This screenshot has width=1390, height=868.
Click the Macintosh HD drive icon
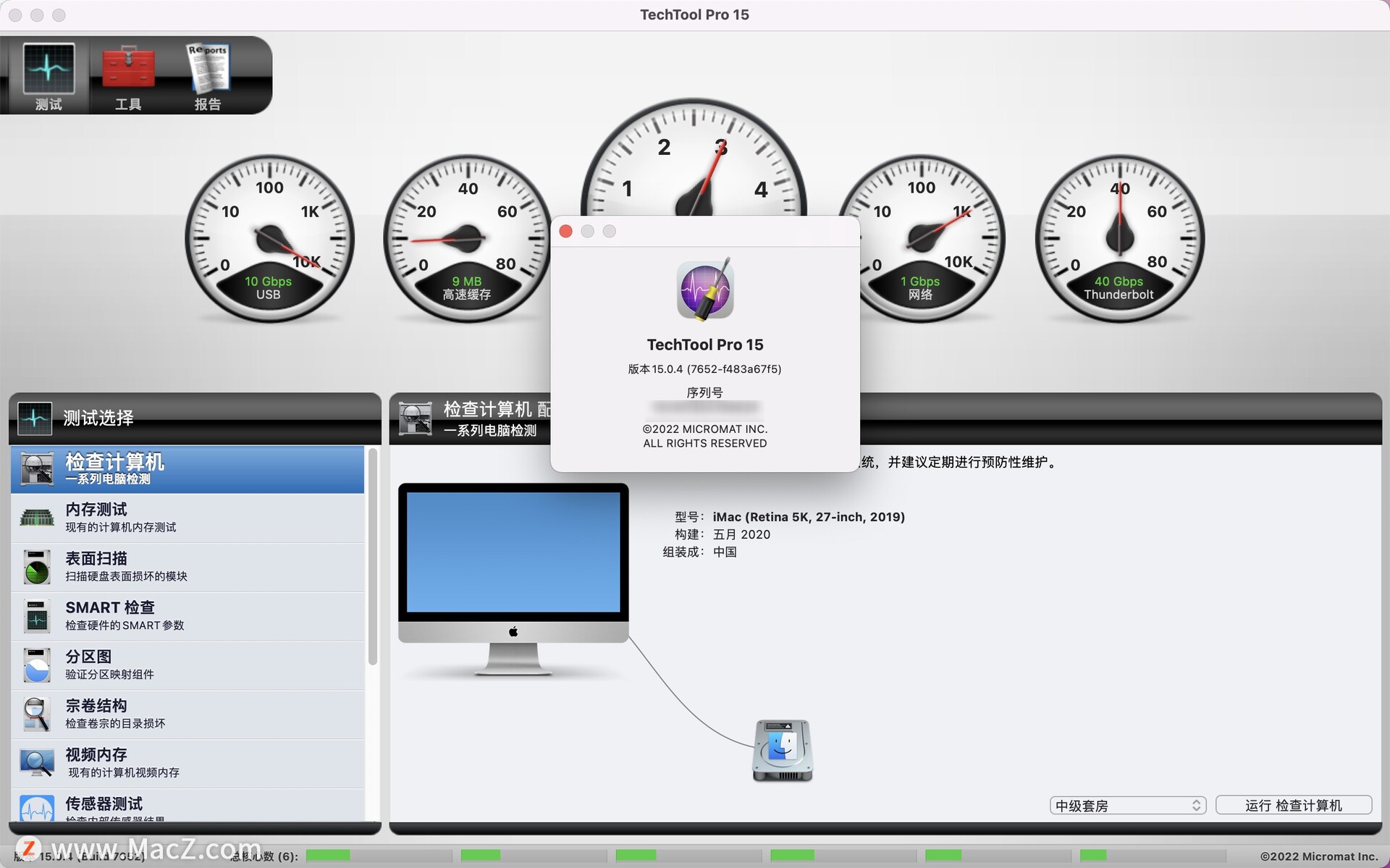pyautogui.click(x=783, y=751)
